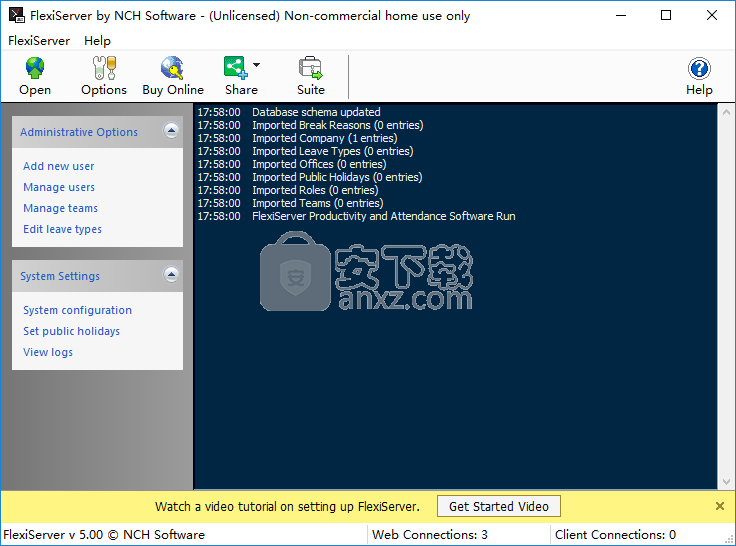The height and width of the screenshot is (546, 736).
Task: Collapse the System Settings panel
Action: 171,274
